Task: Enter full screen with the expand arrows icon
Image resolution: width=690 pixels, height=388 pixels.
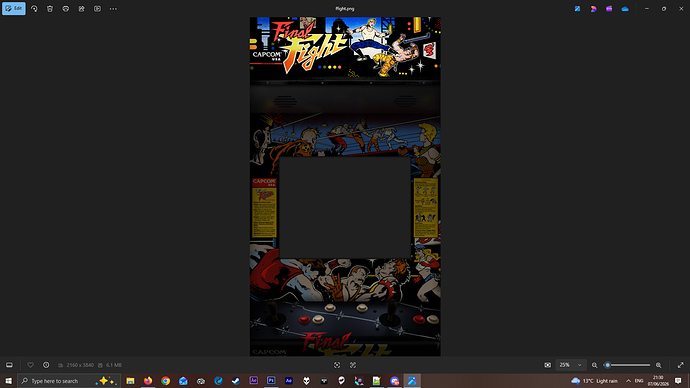Action: point(681,365)
